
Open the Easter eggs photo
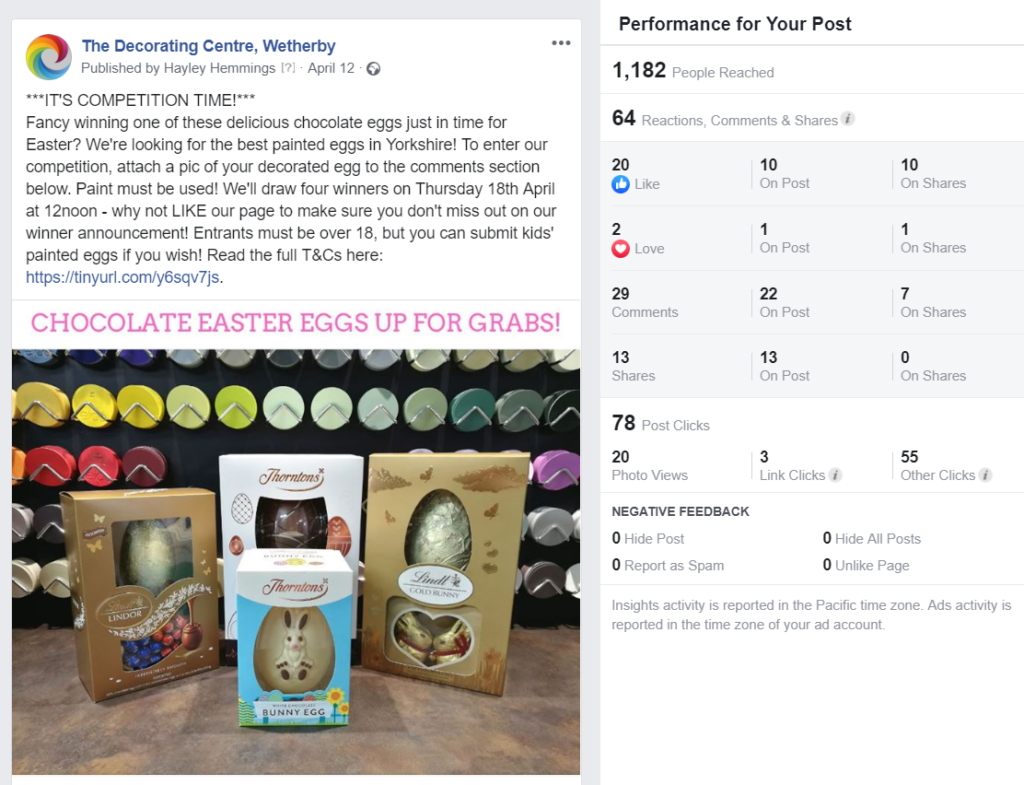tap(296, 562)
